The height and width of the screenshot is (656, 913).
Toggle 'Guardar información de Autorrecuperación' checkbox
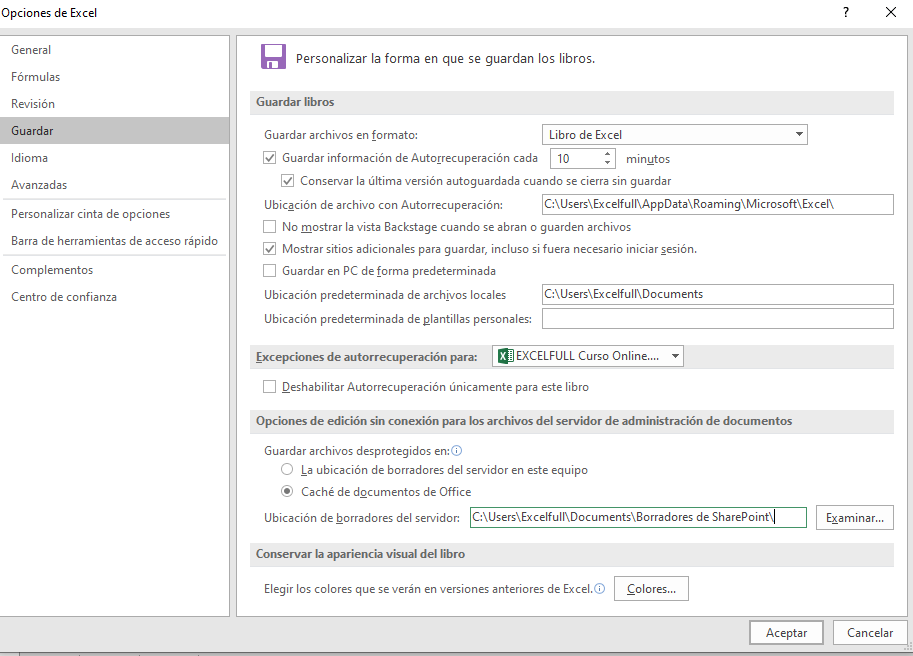[269, 158]
